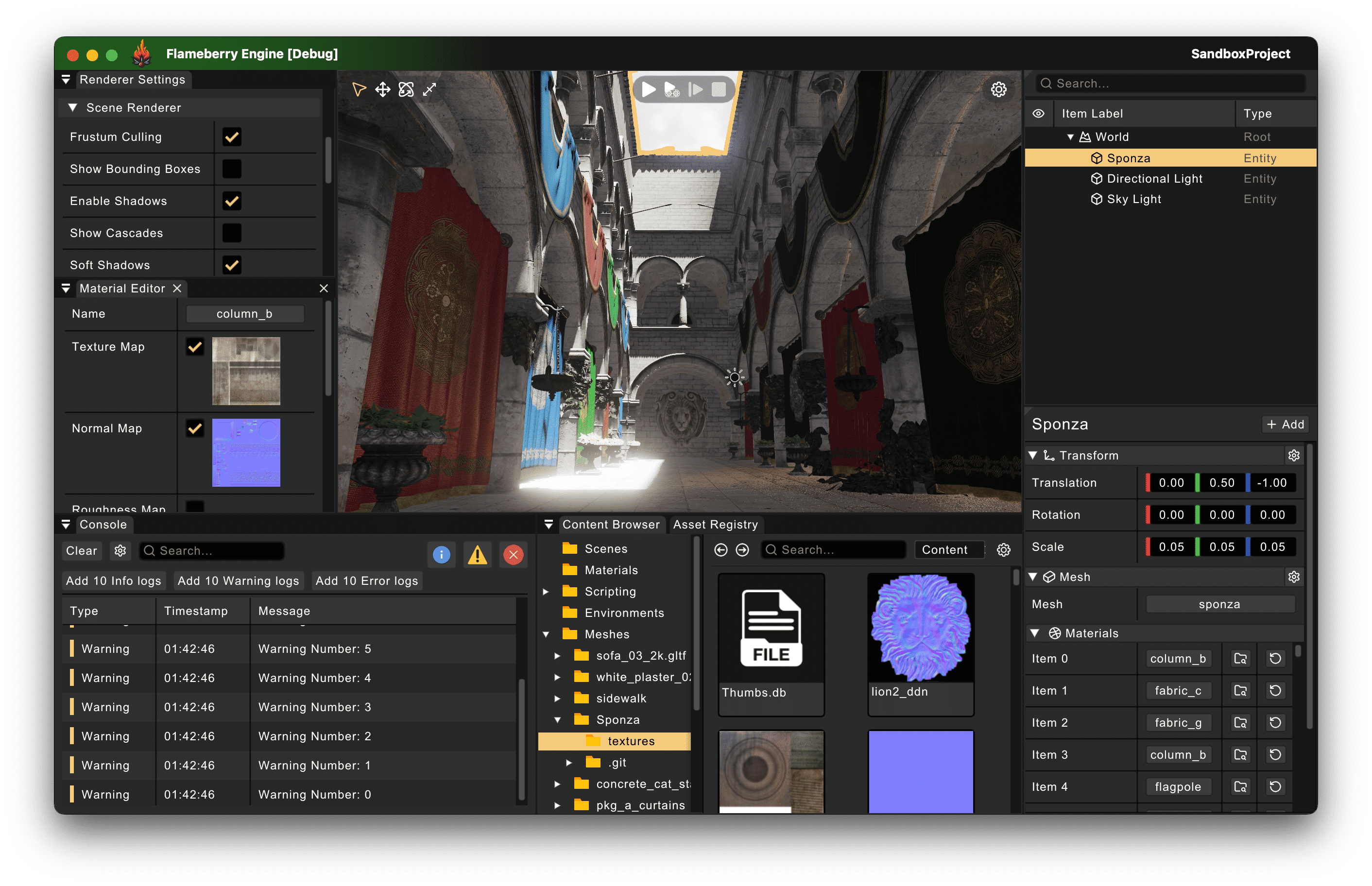Open viewport settings gear icon

coord(999,89)
